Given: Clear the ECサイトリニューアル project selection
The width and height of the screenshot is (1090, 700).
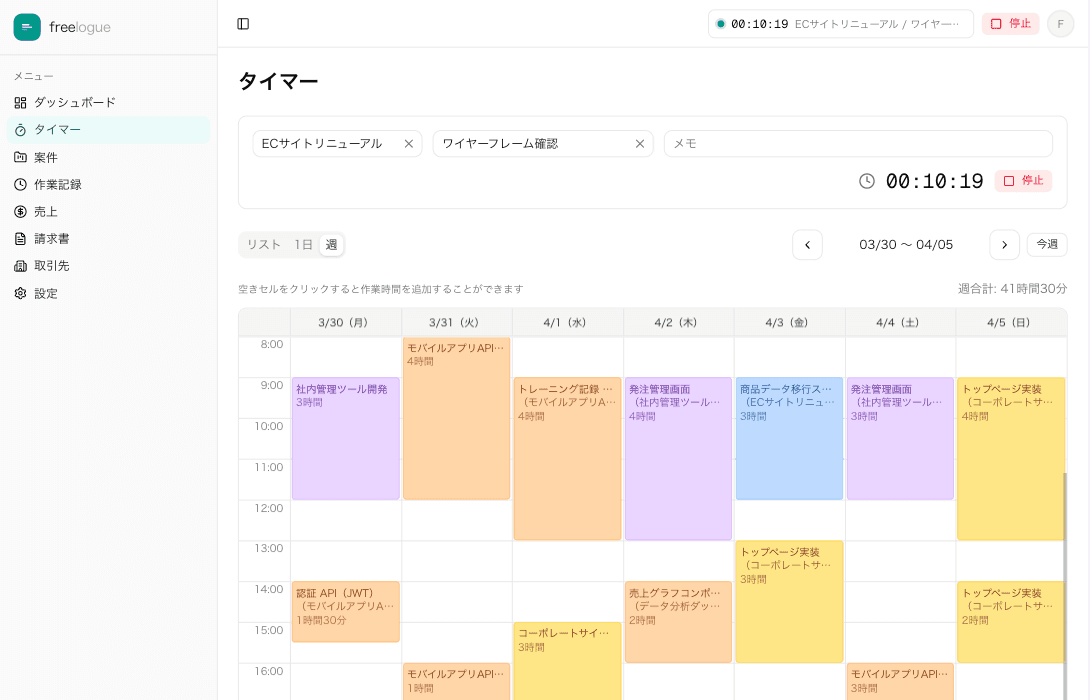Looking at the screenshot, I should [x=408, y=144].
